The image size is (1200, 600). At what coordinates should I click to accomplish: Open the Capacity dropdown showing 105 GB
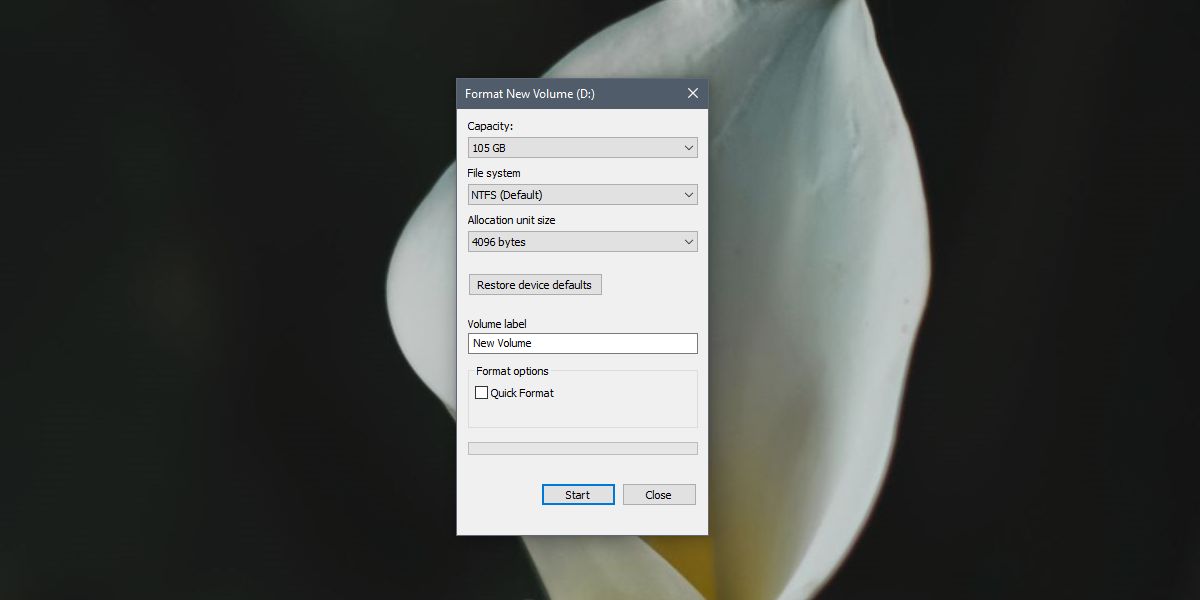click(582, 148)
